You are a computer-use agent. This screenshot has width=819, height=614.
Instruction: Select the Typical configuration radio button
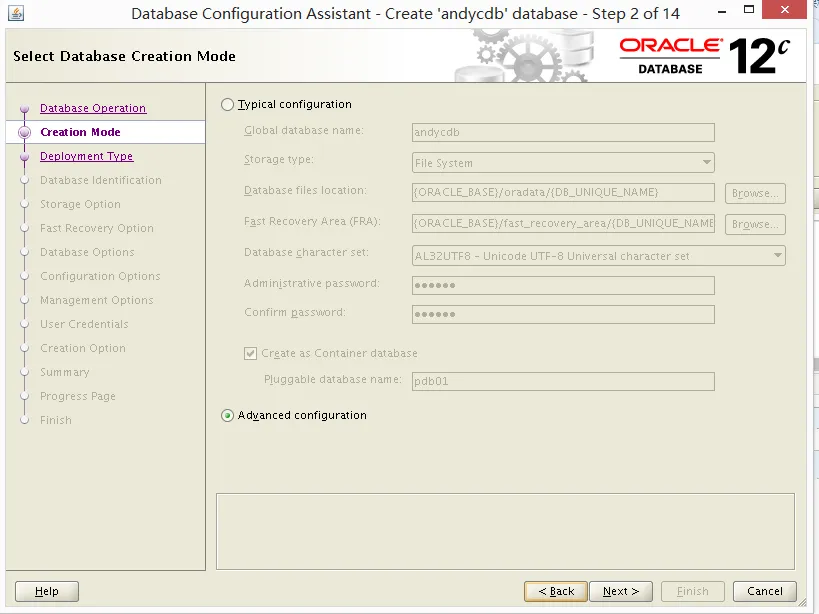[x=227, y=104]
